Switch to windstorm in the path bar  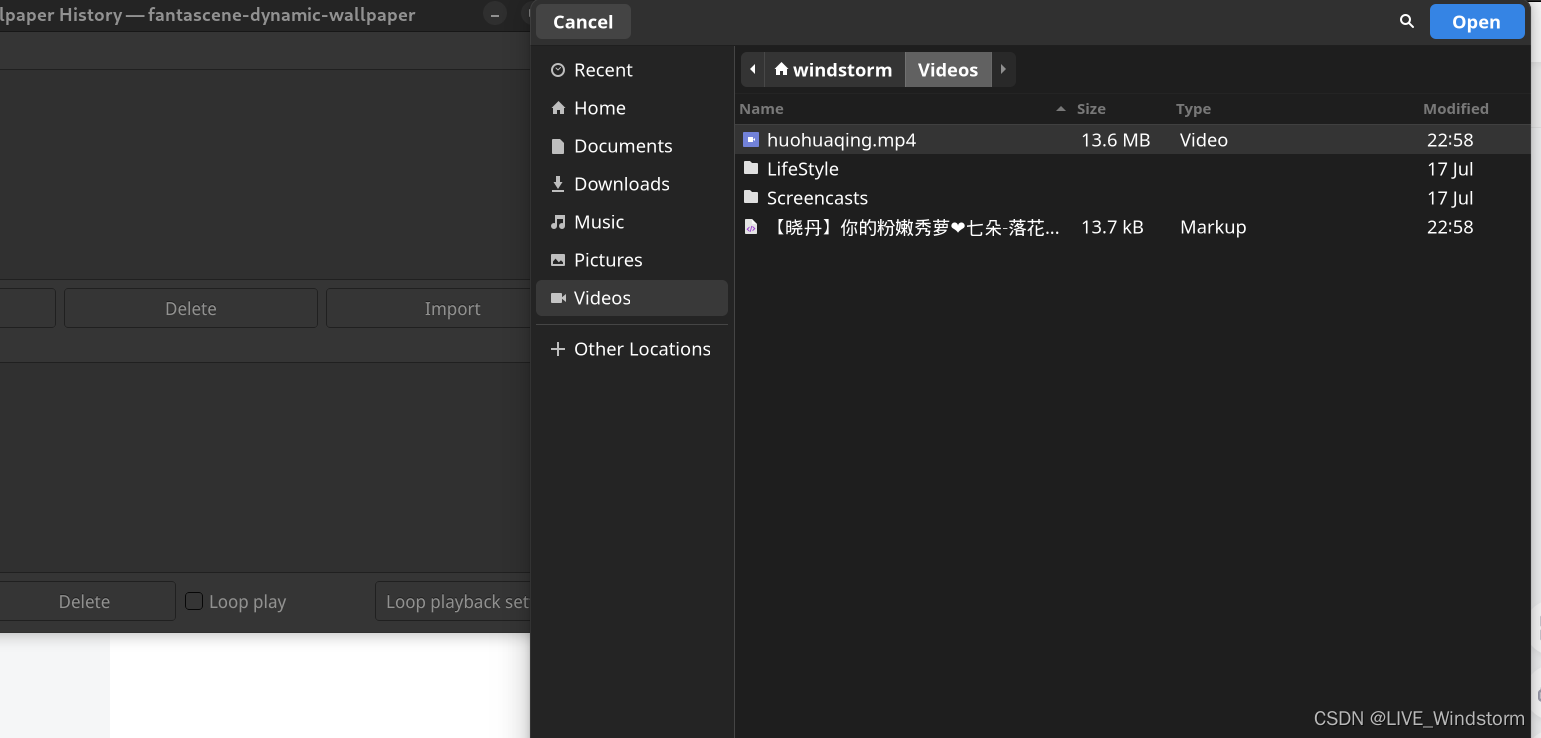(x=833, y=69)
